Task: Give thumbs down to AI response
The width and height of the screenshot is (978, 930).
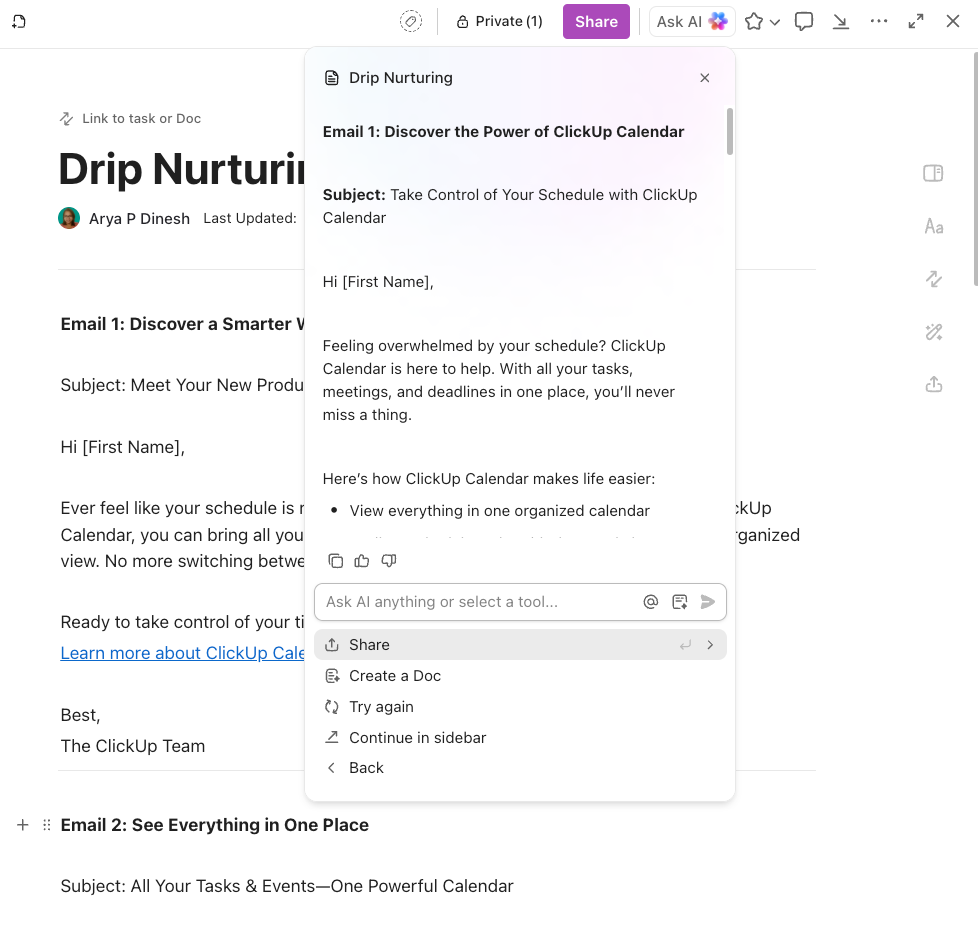Action: pos(389,561)
